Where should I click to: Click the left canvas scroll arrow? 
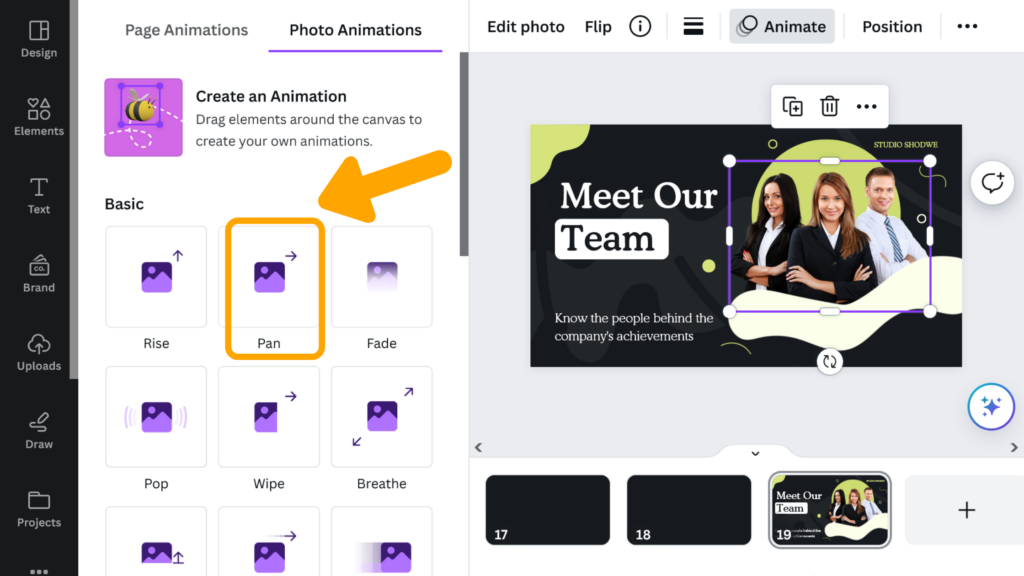click(479, 447)
